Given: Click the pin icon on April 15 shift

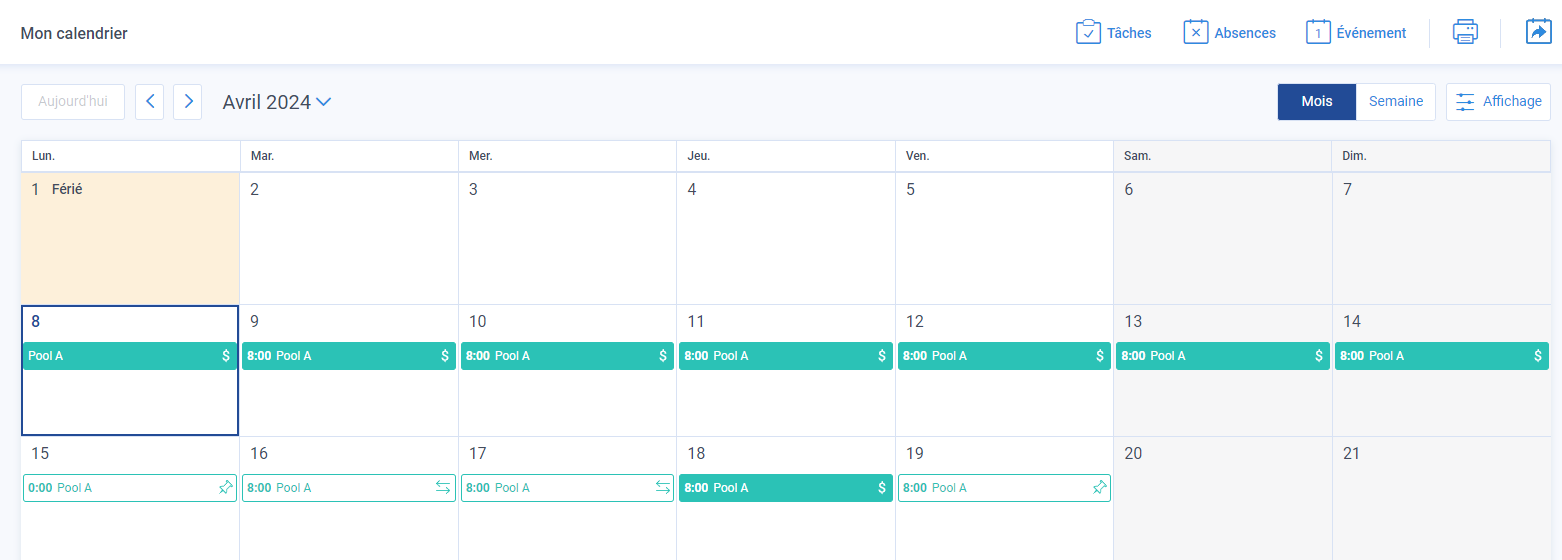Looking at the screenshot, I should (225, 488).
